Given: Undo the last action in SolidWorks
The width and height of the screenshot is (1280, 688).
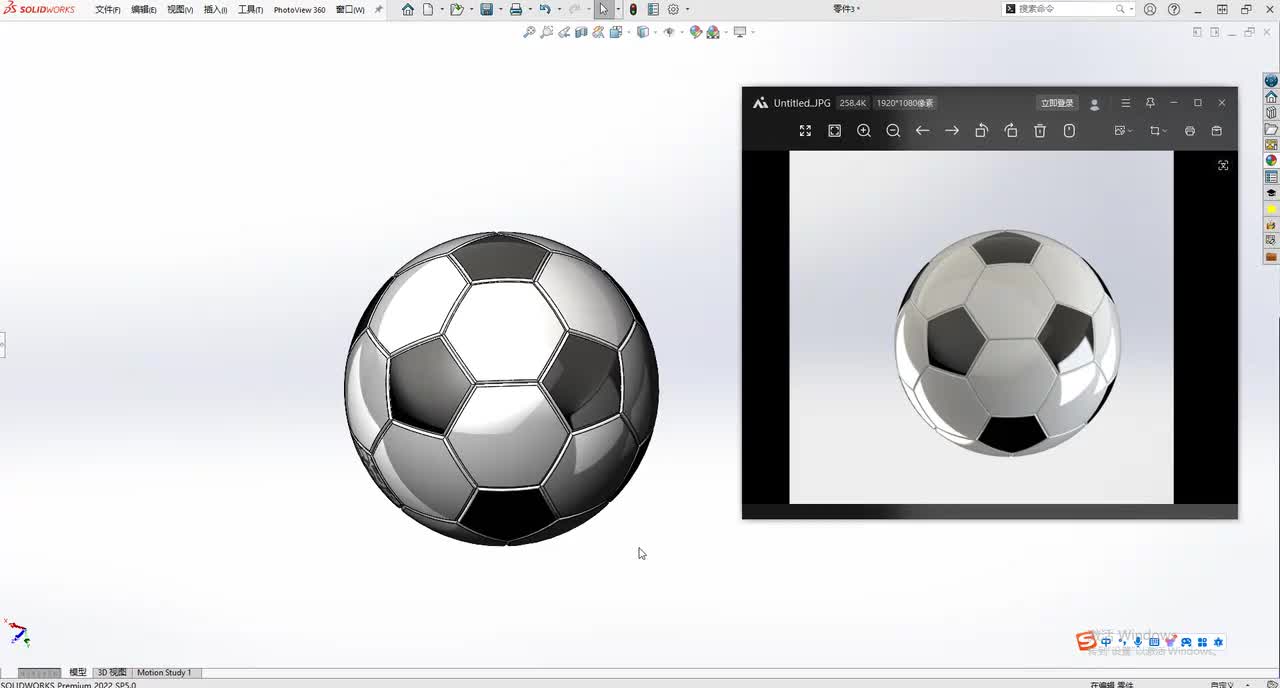Looking at the screenshot, I should [545, 10].
